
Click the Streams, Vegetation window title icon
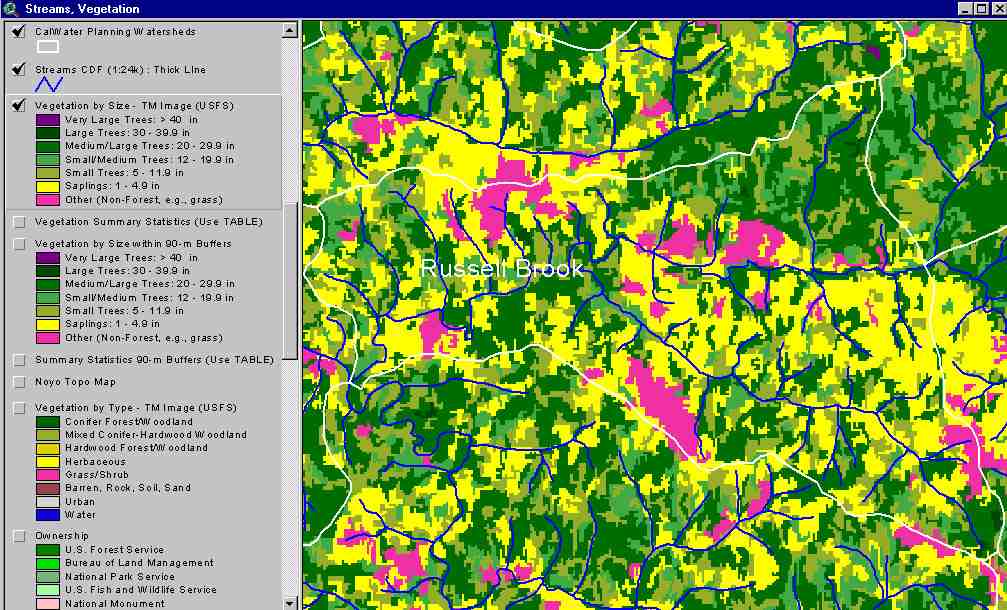point(10,8)
